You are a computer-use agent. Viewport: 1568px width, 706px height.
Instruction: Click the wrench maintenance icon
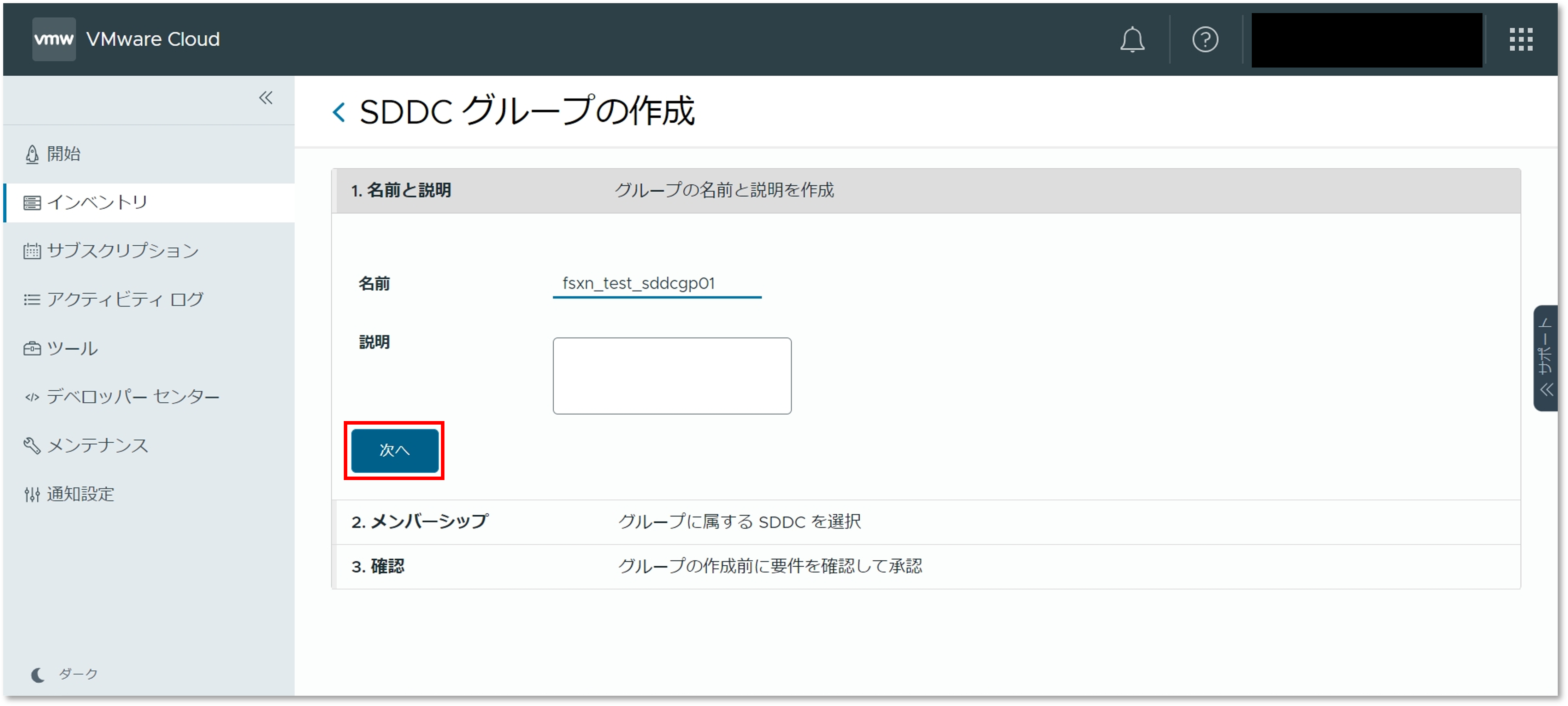32,445
